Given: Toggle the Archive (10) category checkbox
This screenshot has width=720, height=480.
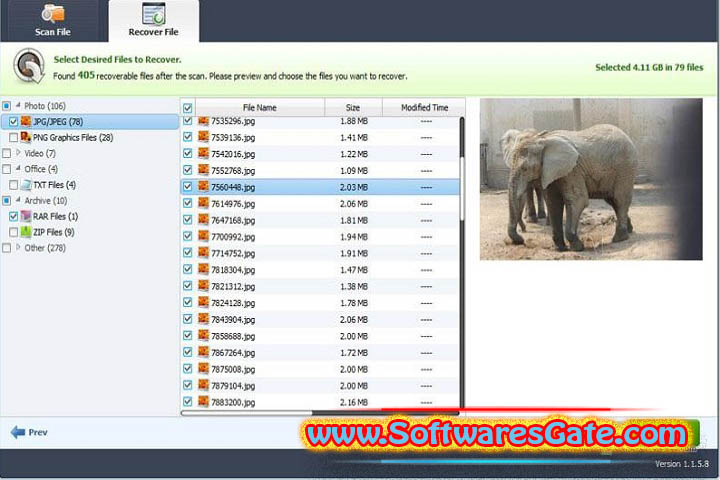Looking at the screenshot, I should (x=6, y=201).
